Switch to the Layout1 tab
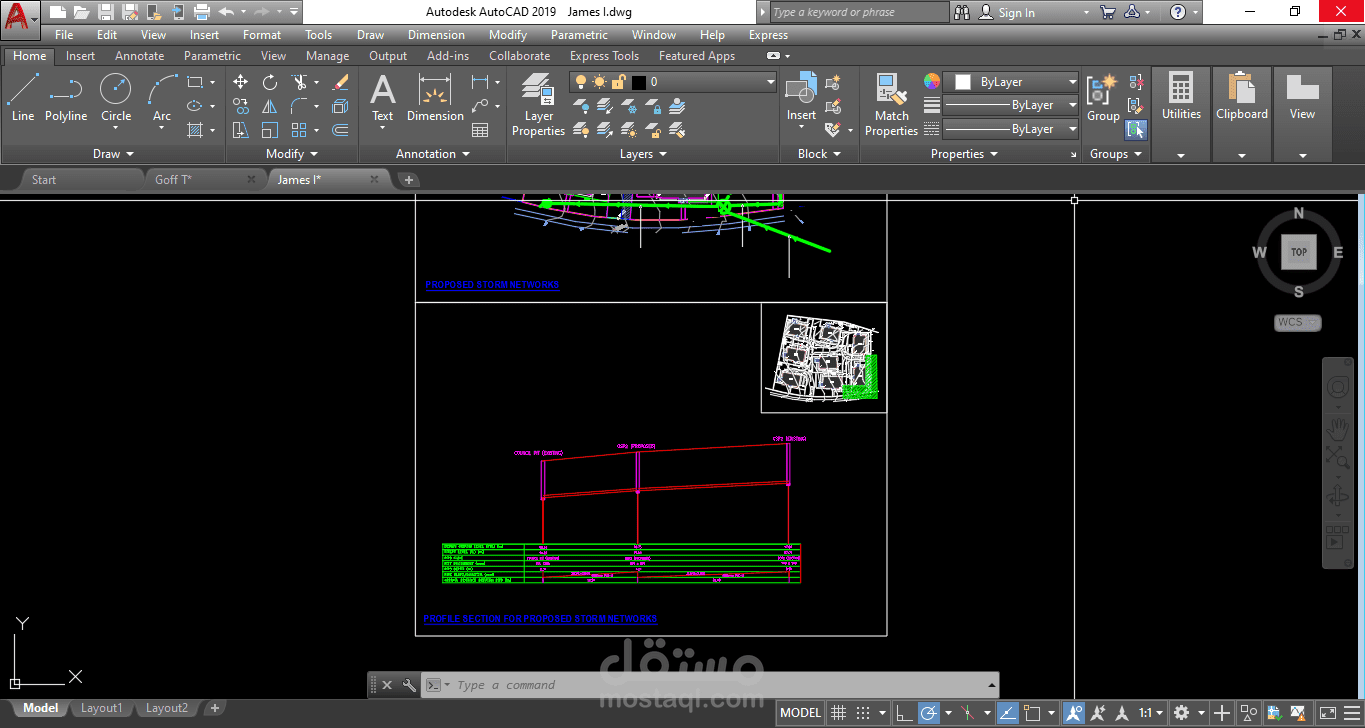Screen dimensions: 1365x728 pyautogui.click(x=101, y=708)
